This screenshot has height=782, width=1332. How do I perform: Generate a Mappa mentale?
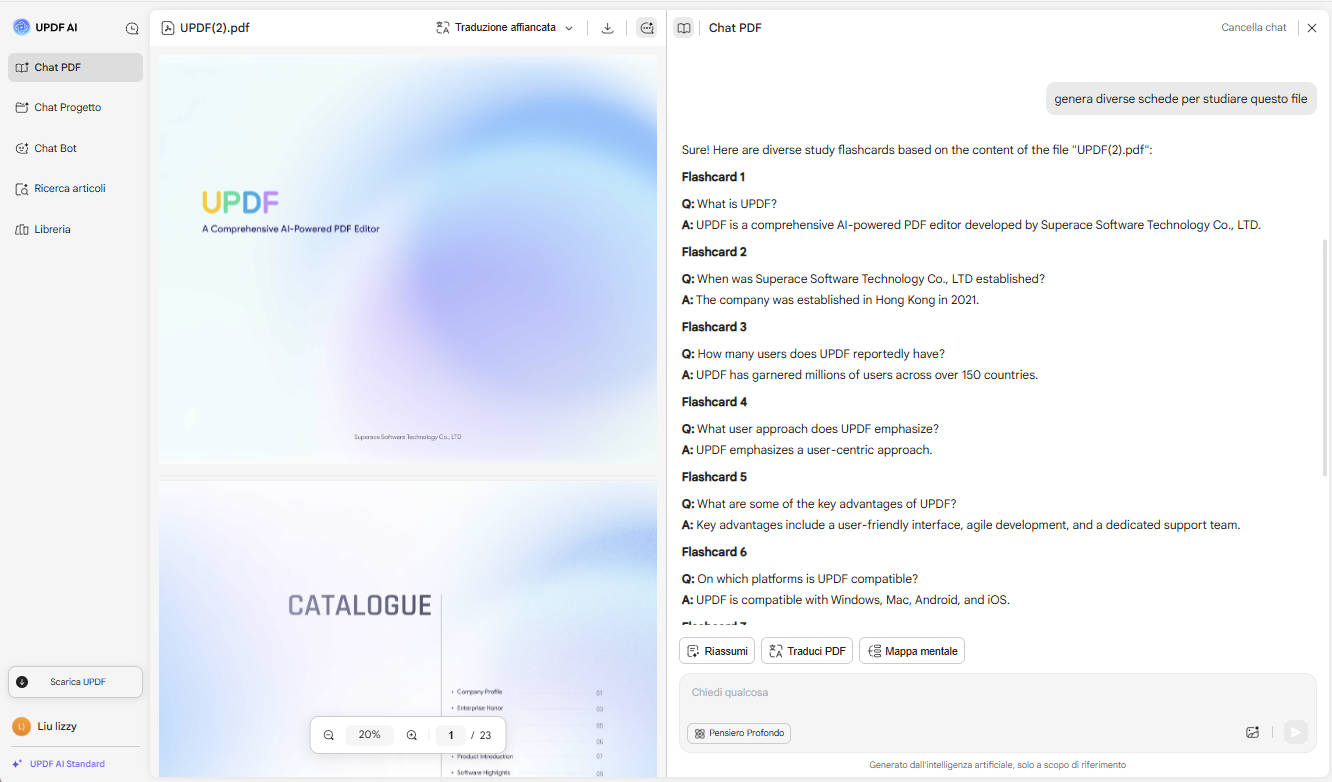pos(912,651)
